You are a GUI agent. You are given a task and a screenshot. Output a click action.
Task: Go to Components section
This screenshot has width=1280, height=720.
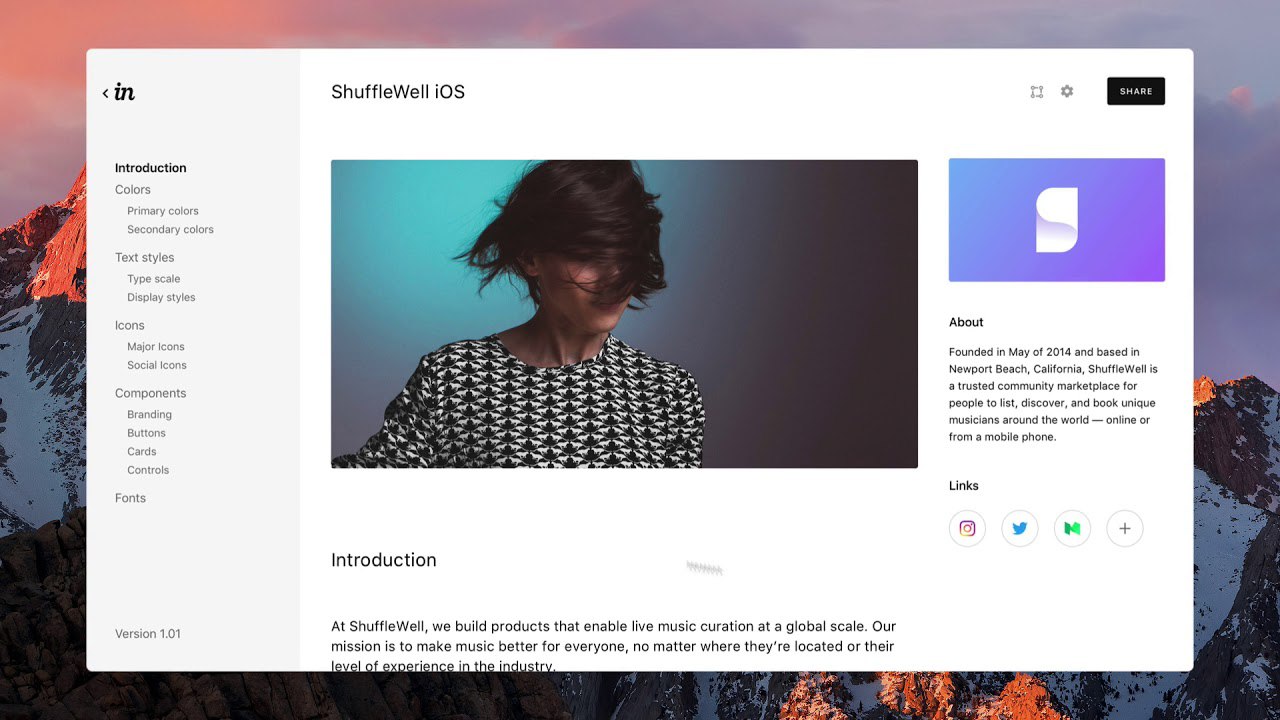pyautogui.click(x=151, y=393)
